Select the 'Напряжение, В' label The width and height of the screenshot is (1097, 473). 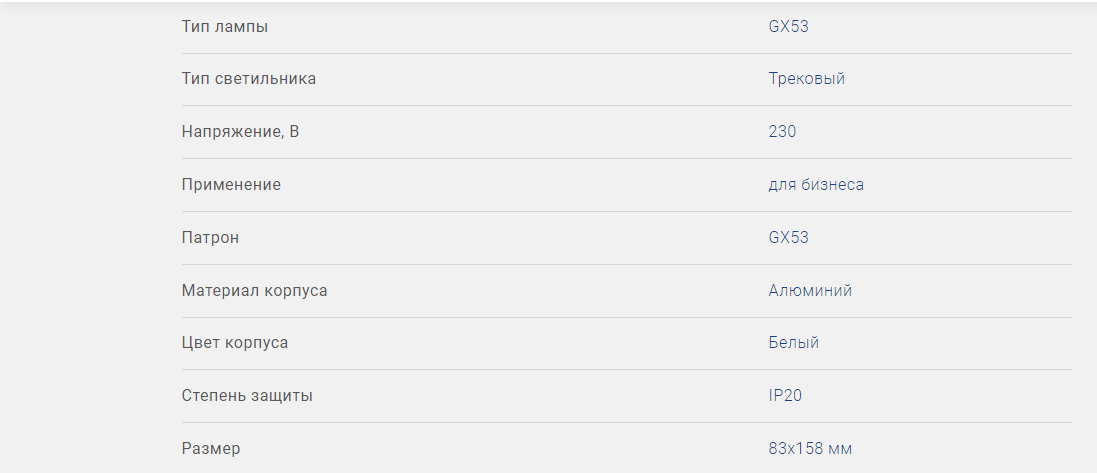click(x=240, y=132)
